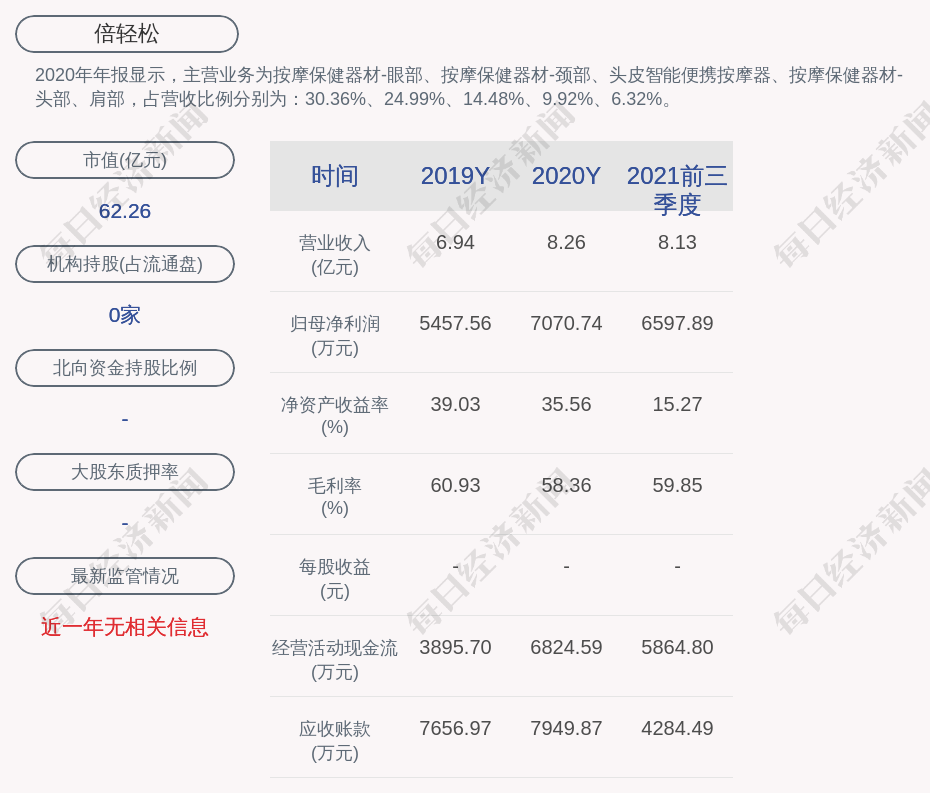The height and width of the screenshot is (793, 930).
Task: Open the 最新监管情况 pill
Action: 125,576
